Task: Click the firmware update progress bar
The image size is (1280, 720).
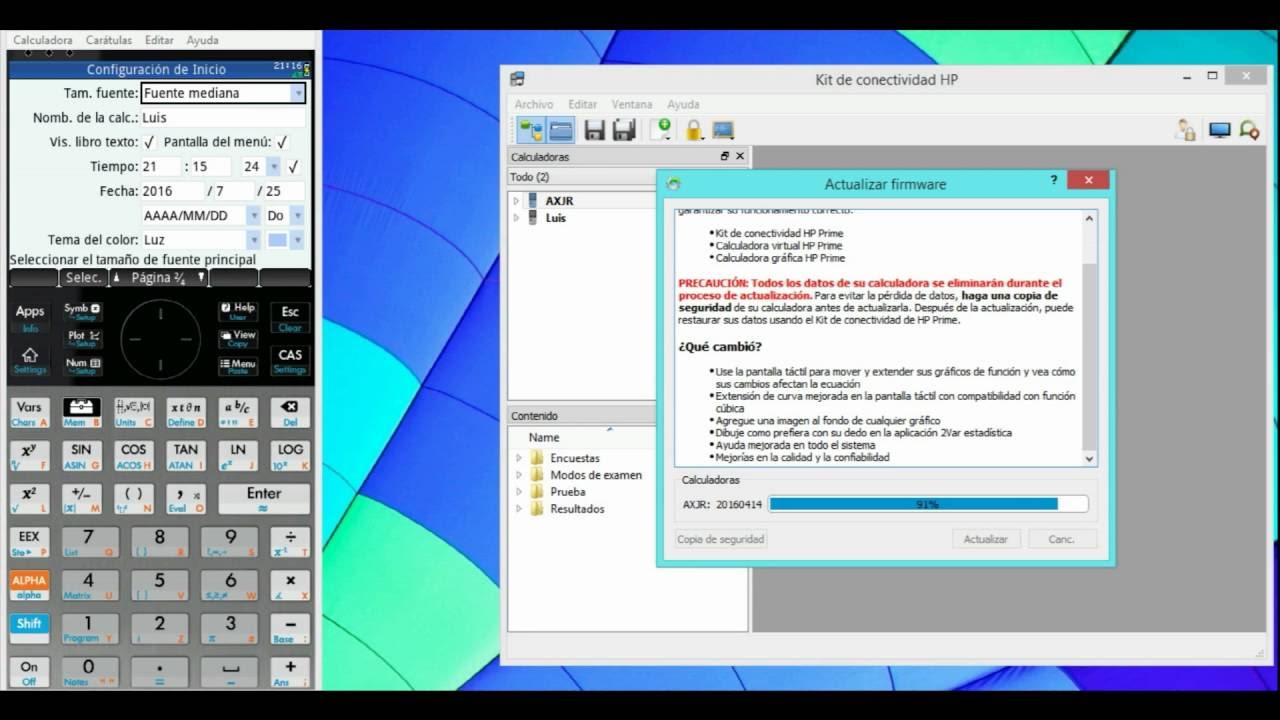Action: 928,504
